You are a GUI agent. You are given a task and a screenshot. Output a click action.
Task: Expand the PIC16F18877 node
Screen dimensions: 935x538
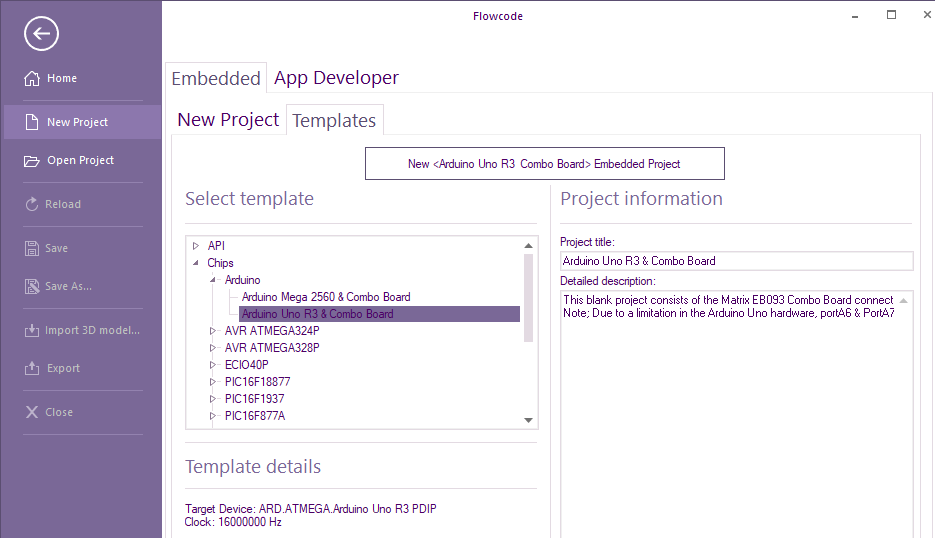(x=213, y=382)
